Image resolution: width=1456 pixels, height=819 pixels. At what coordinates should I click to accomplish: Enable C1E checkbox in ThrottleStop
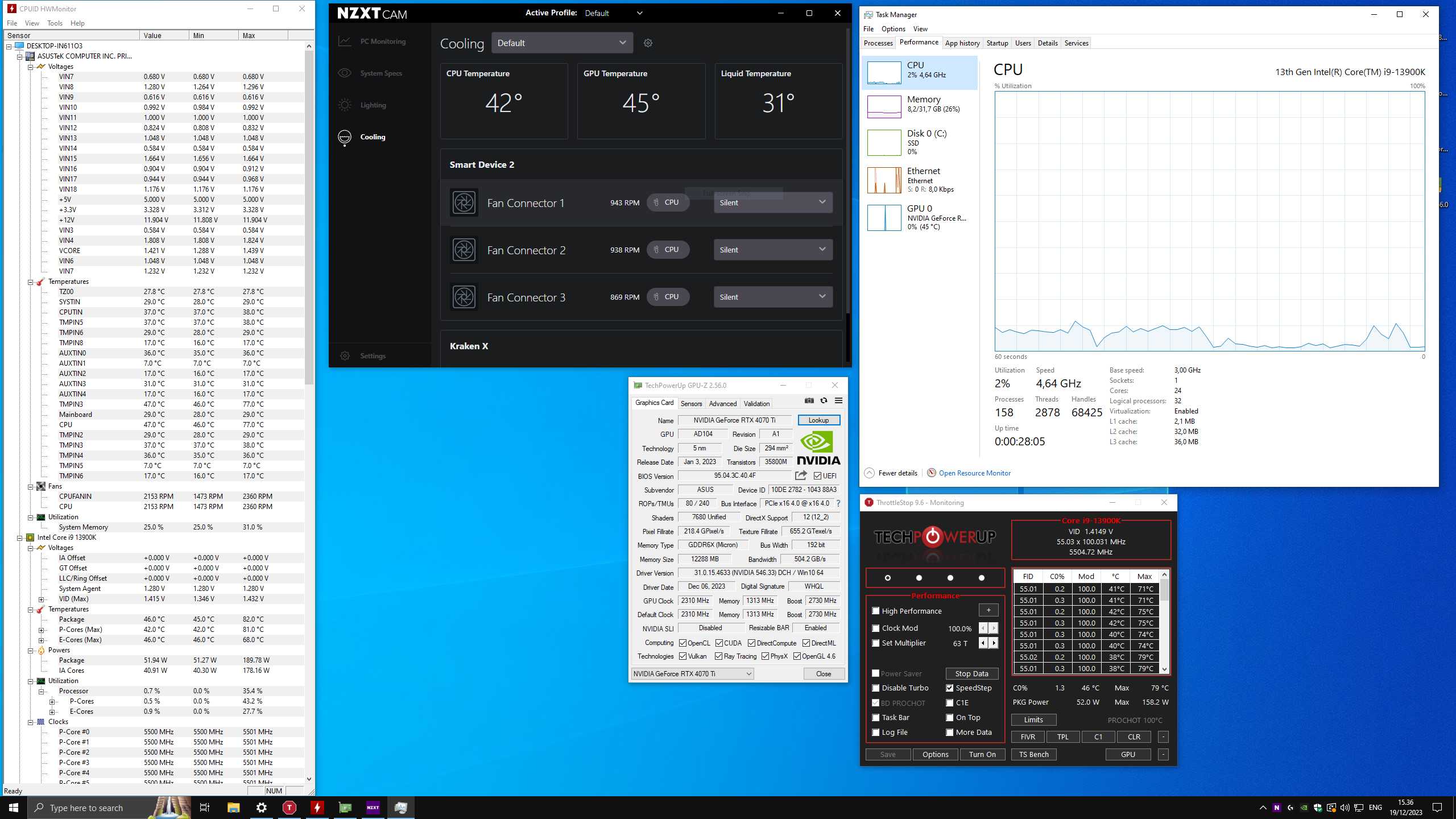(x=950, y=703)
